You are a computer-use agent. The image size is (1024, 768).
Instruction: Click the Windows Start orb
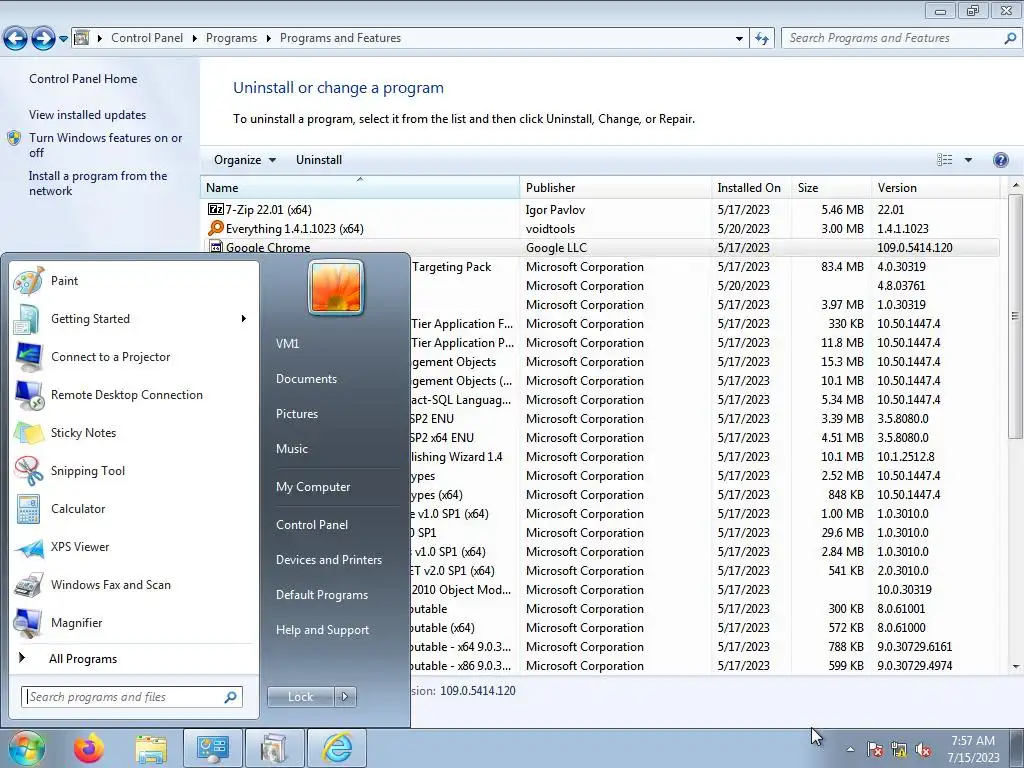(x=26, y=748)
